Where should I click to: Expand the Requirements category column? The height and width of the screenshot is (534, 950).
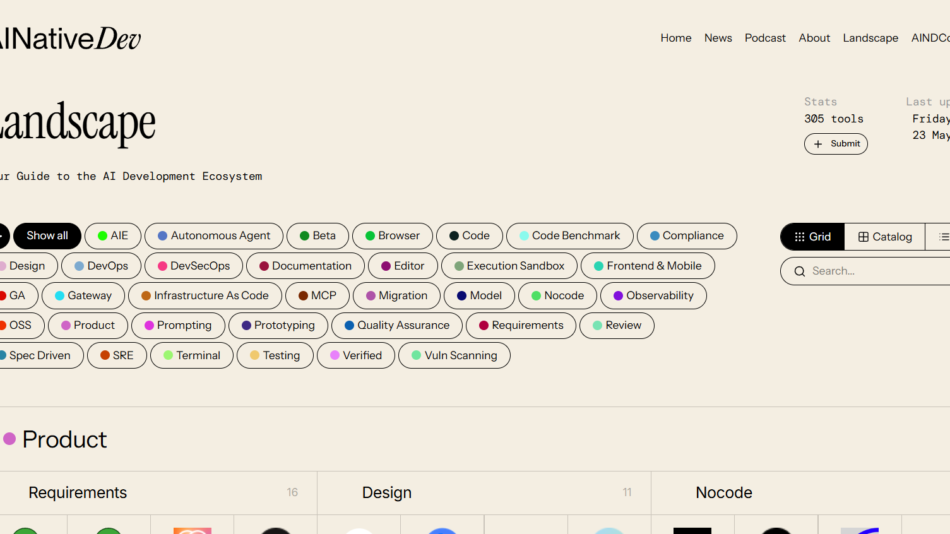pyautogui.click(x=78, y=493)
